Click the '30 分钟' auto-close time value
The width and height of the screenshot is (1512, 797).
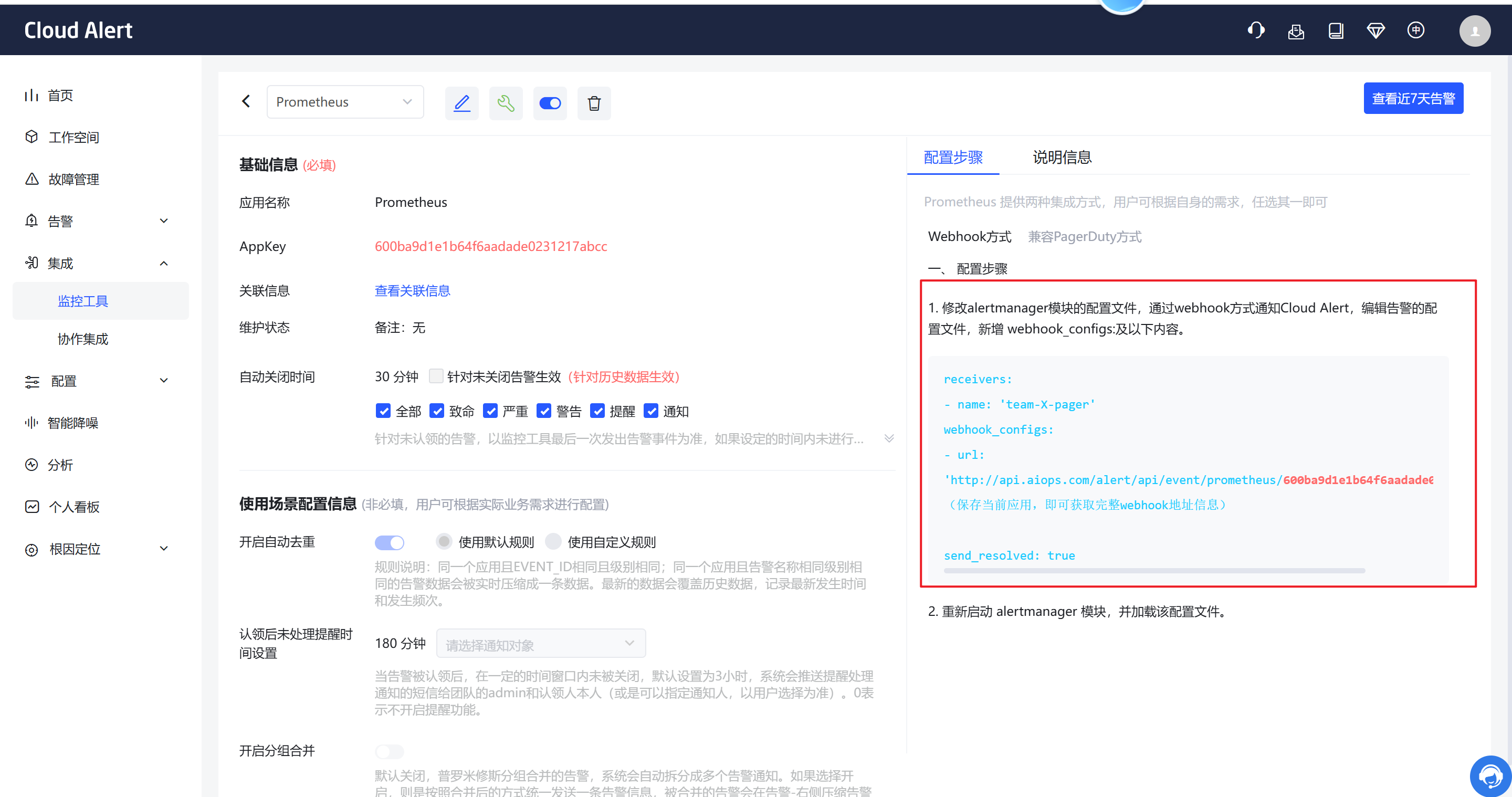click(396, 376)
